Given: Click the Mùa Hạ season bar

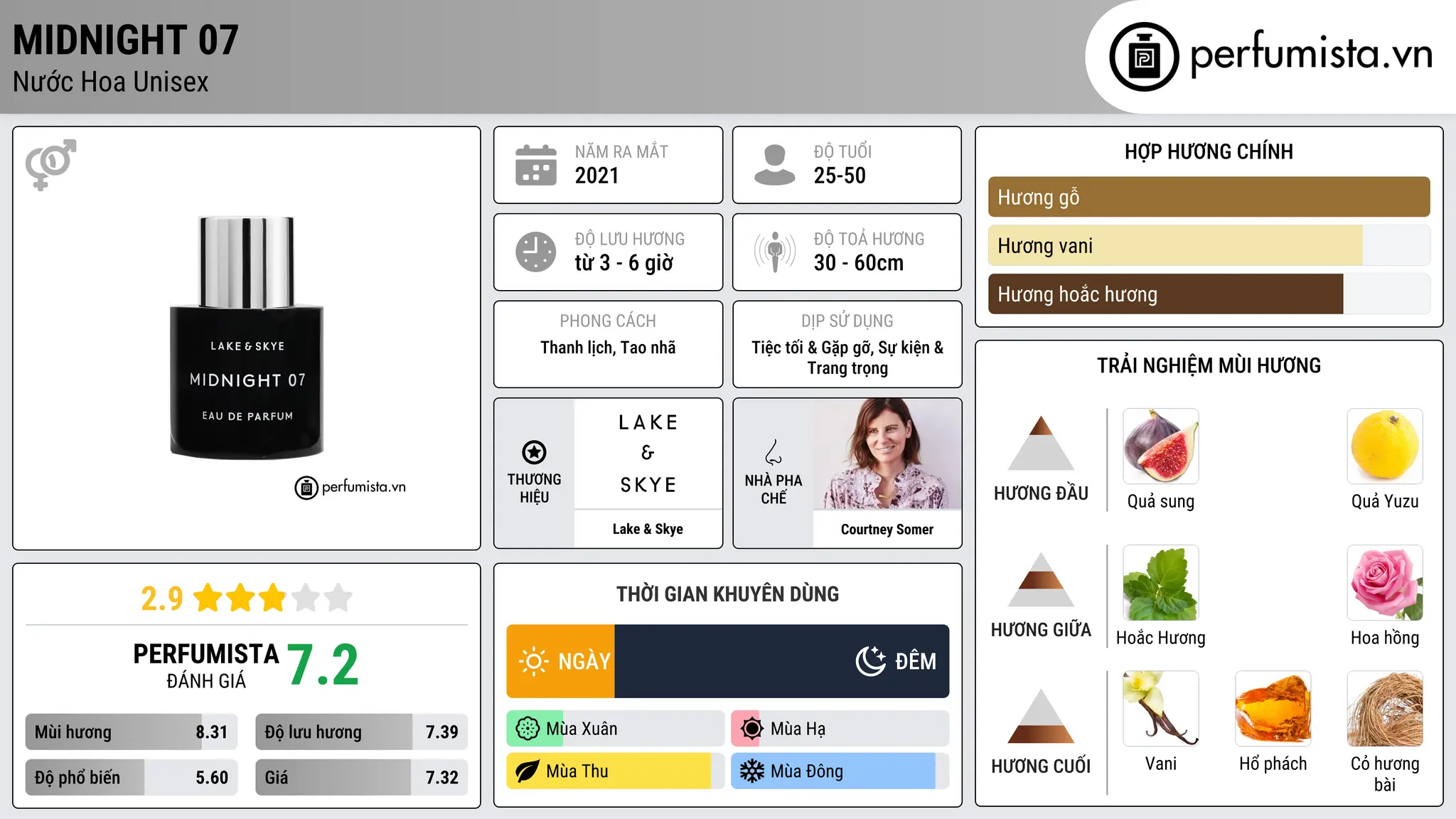Looking at the screenshot, I should pos(840,729).
